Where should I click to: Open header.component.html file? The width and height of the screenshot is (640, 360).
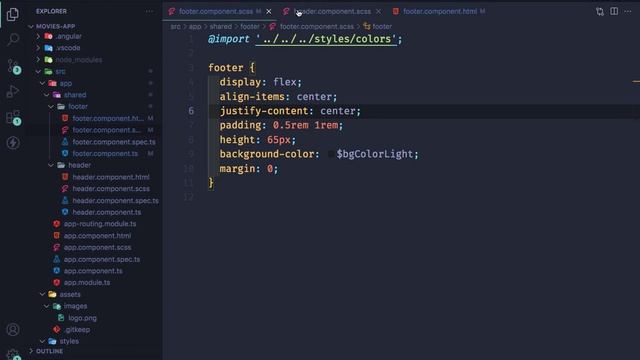111,177
